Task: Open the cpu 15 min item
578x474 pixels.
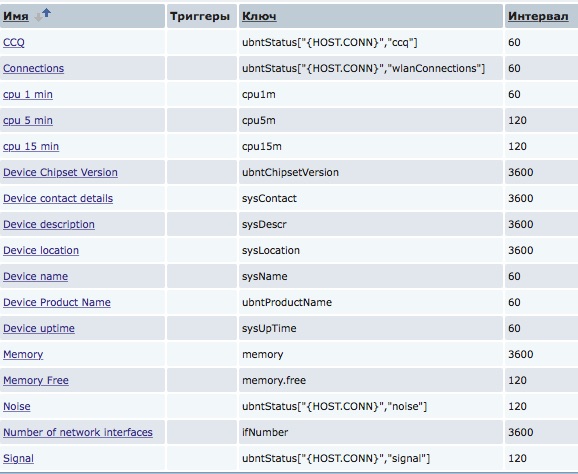Action: tap(31, 147)
